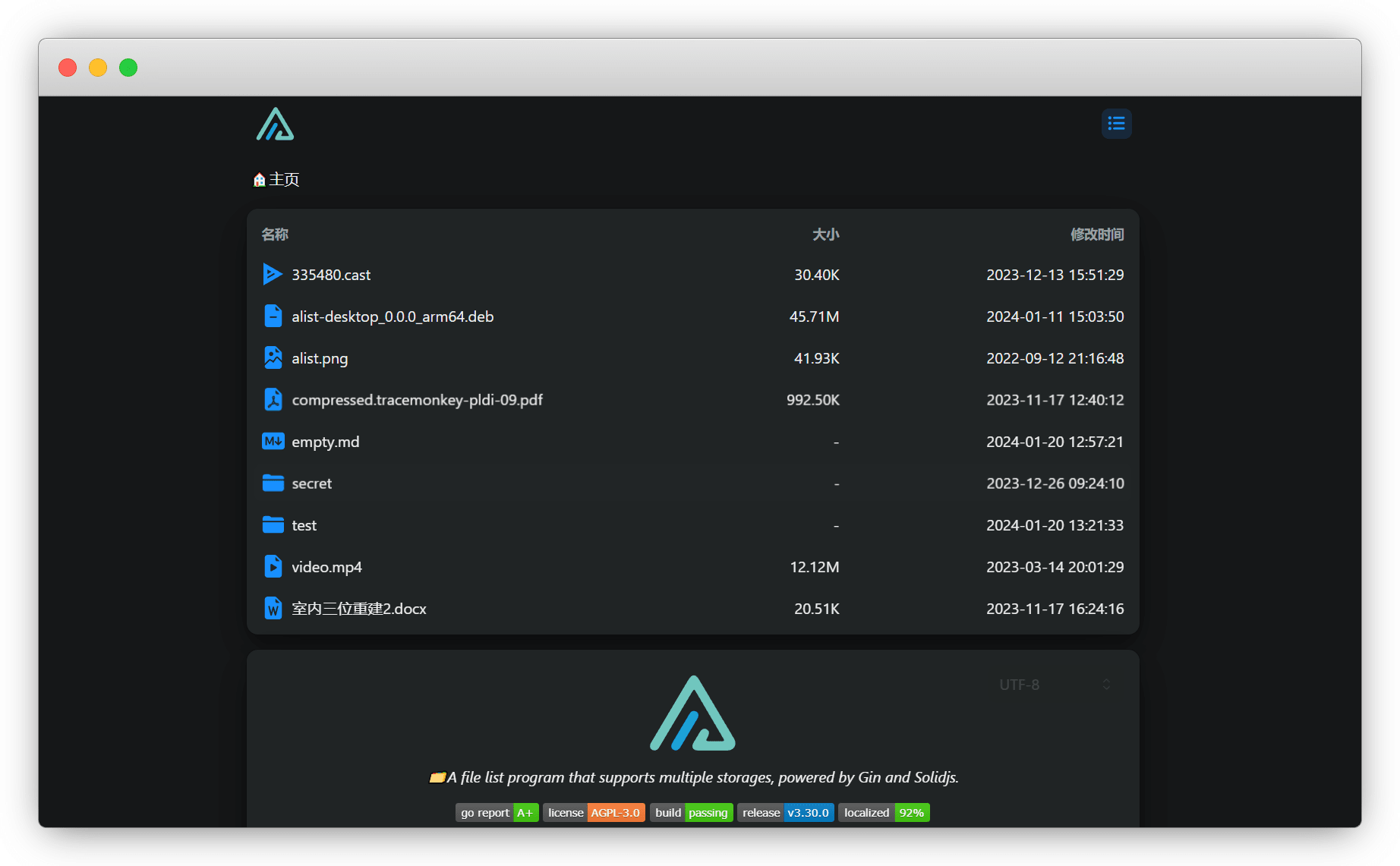The width and height of the screenshot is (1400, 866).
Task: Open the test folder
Action: click(692, 525)
